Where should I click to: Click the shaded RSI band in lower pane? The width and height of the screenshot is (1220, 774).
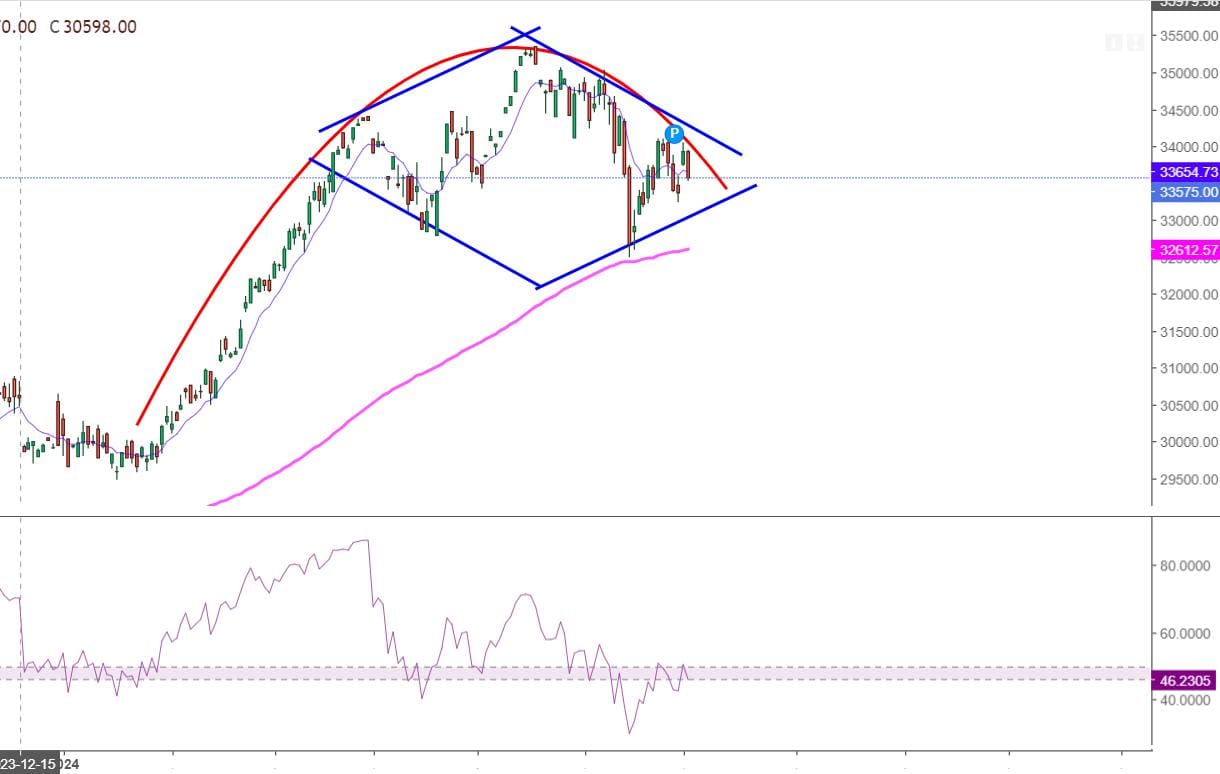[x=300, y=674]
